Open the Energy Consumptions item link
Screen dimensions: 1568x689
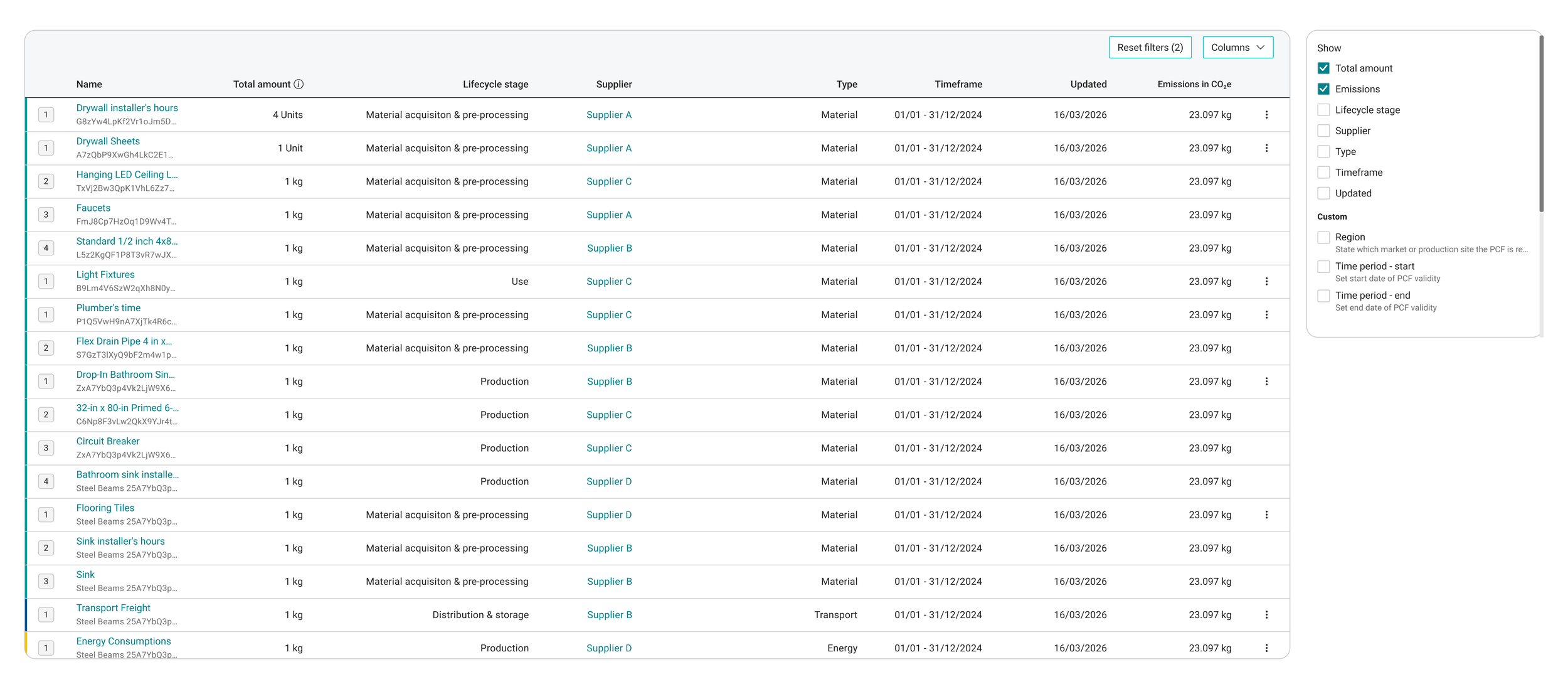tap(124, 641)
